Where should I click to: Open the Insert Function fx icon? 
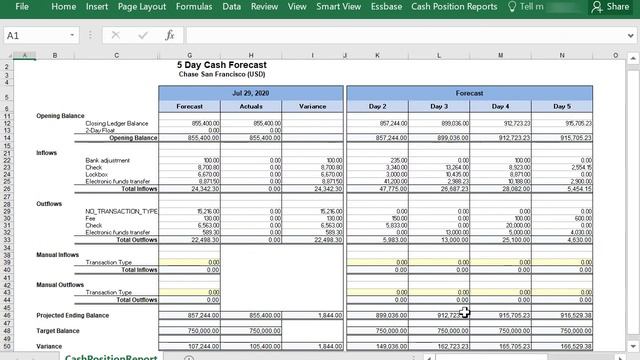170,36
